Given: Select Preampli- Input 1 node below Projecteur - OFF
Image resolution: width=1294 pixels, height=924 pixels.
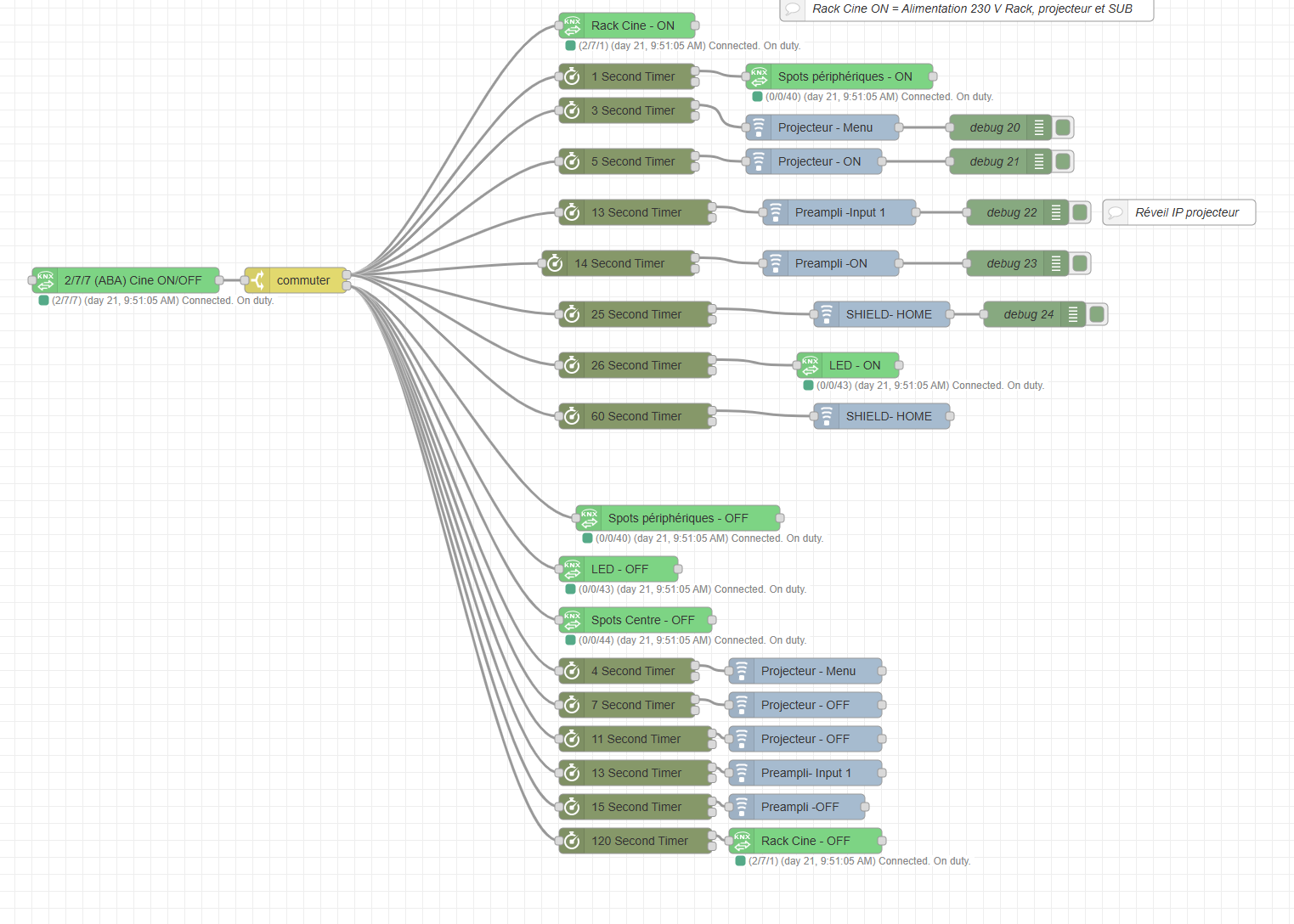Looking at the screenshot, I should pyautogui.click(x=805, y=773).
